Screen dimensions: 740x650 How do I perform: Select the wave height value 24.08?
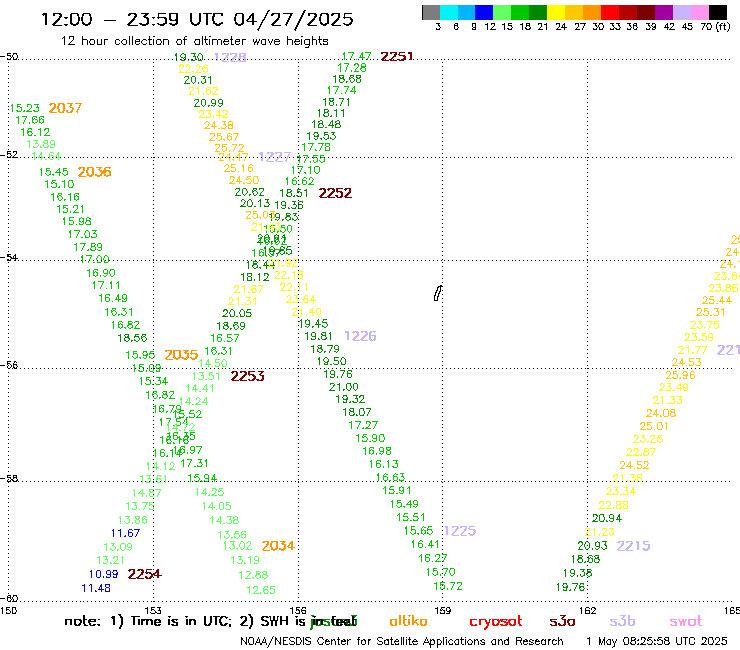[x=661, y=414]
